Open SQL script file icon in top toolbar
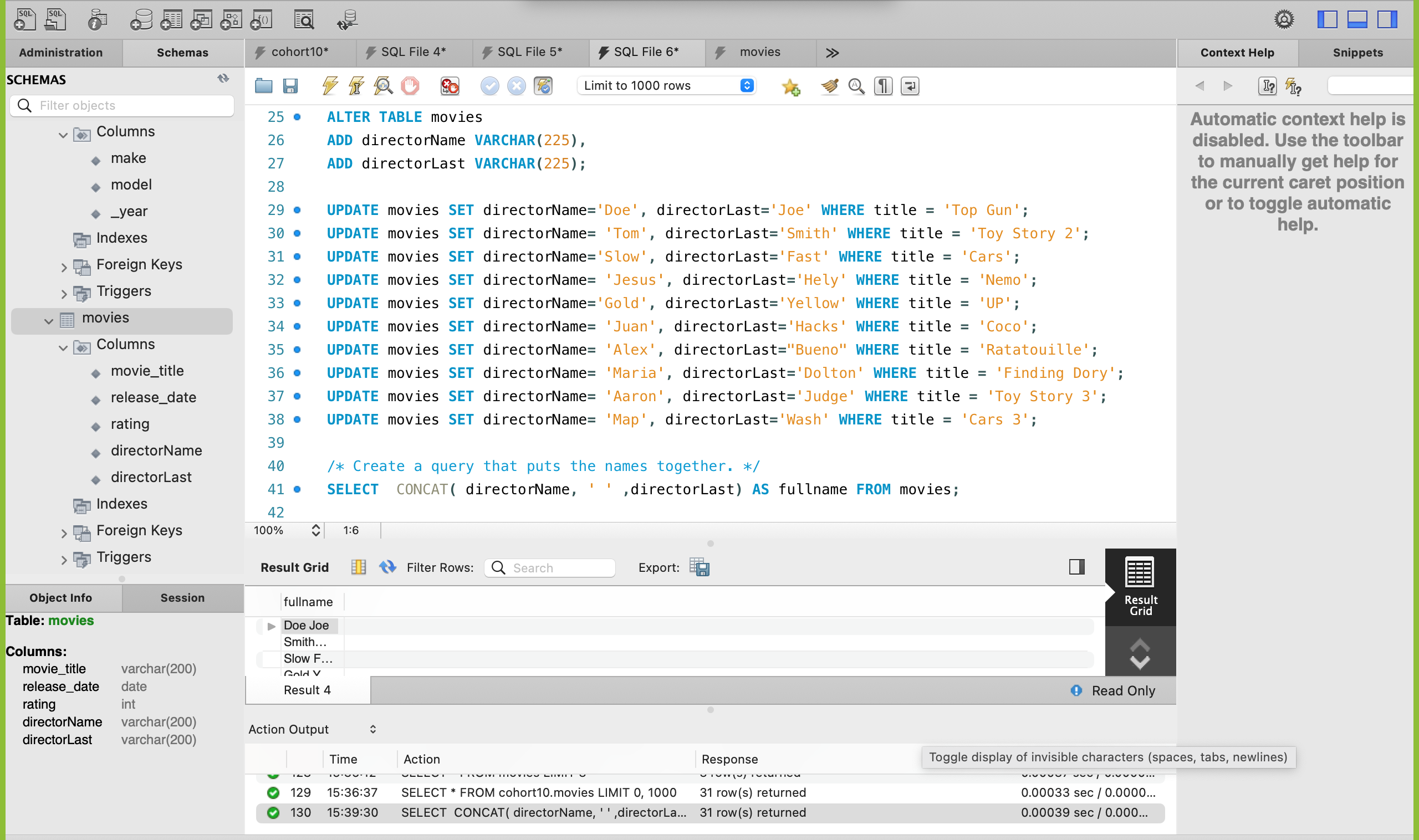This screenshot has height=840, width=1419. click(55, 20)
